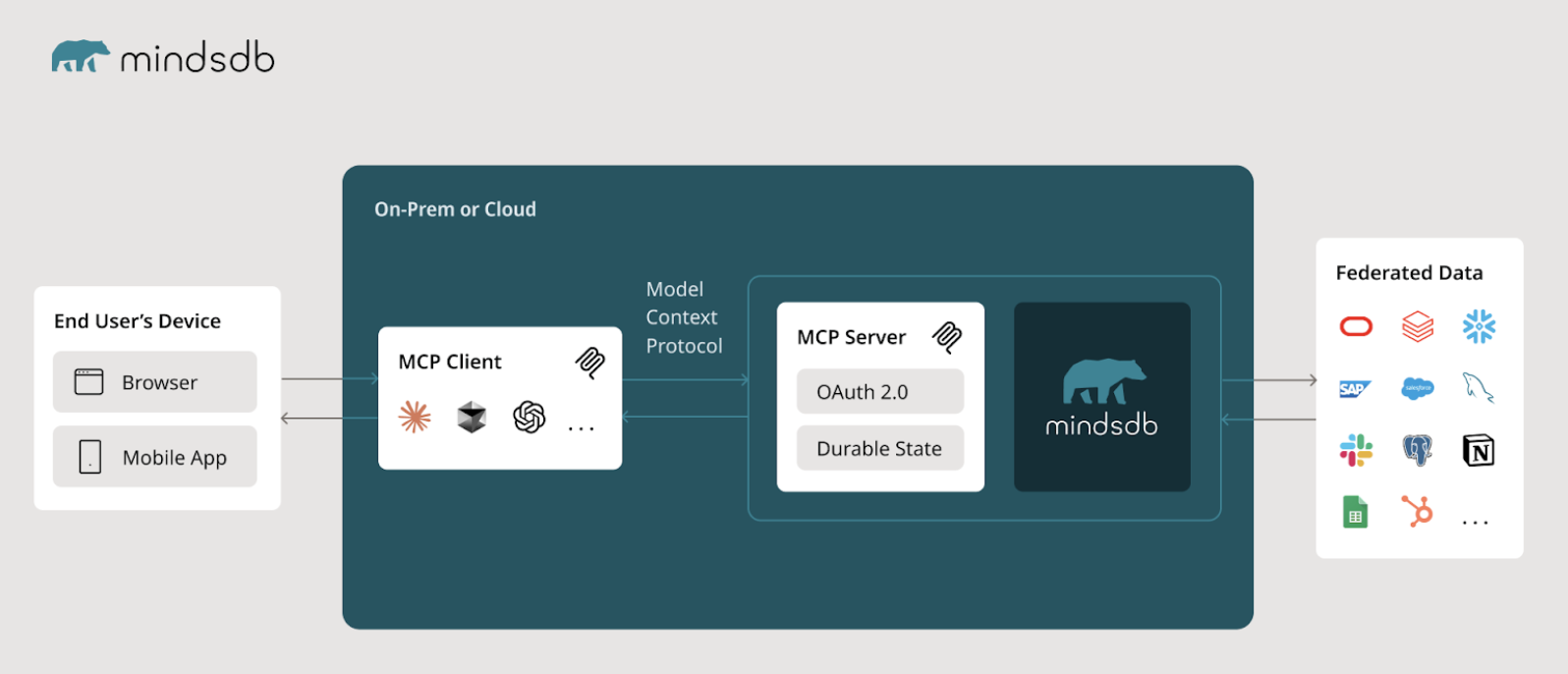Click the Salesforce cloud icon

pos(1418,388)
